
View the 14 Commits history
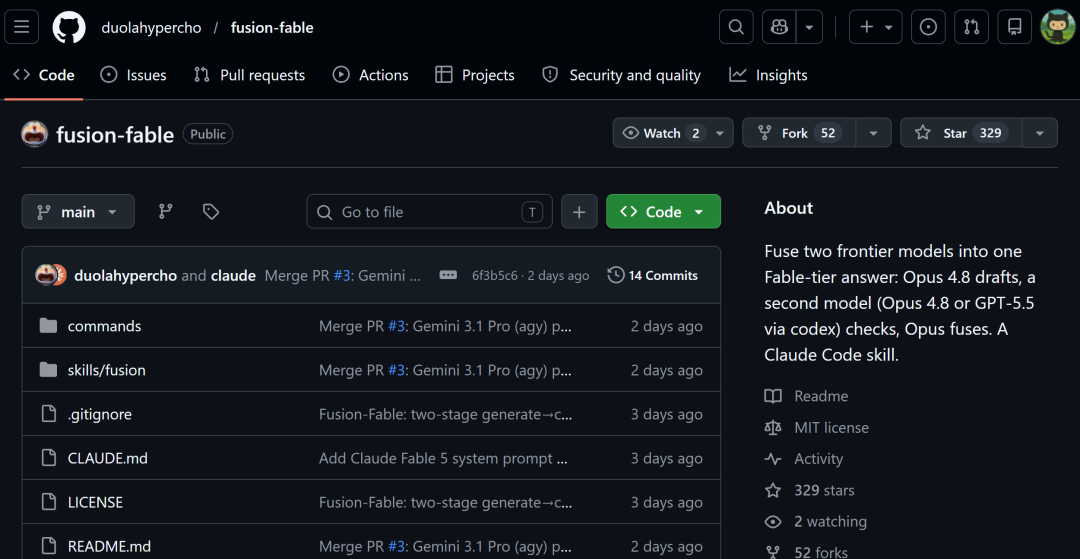[652, 276]
